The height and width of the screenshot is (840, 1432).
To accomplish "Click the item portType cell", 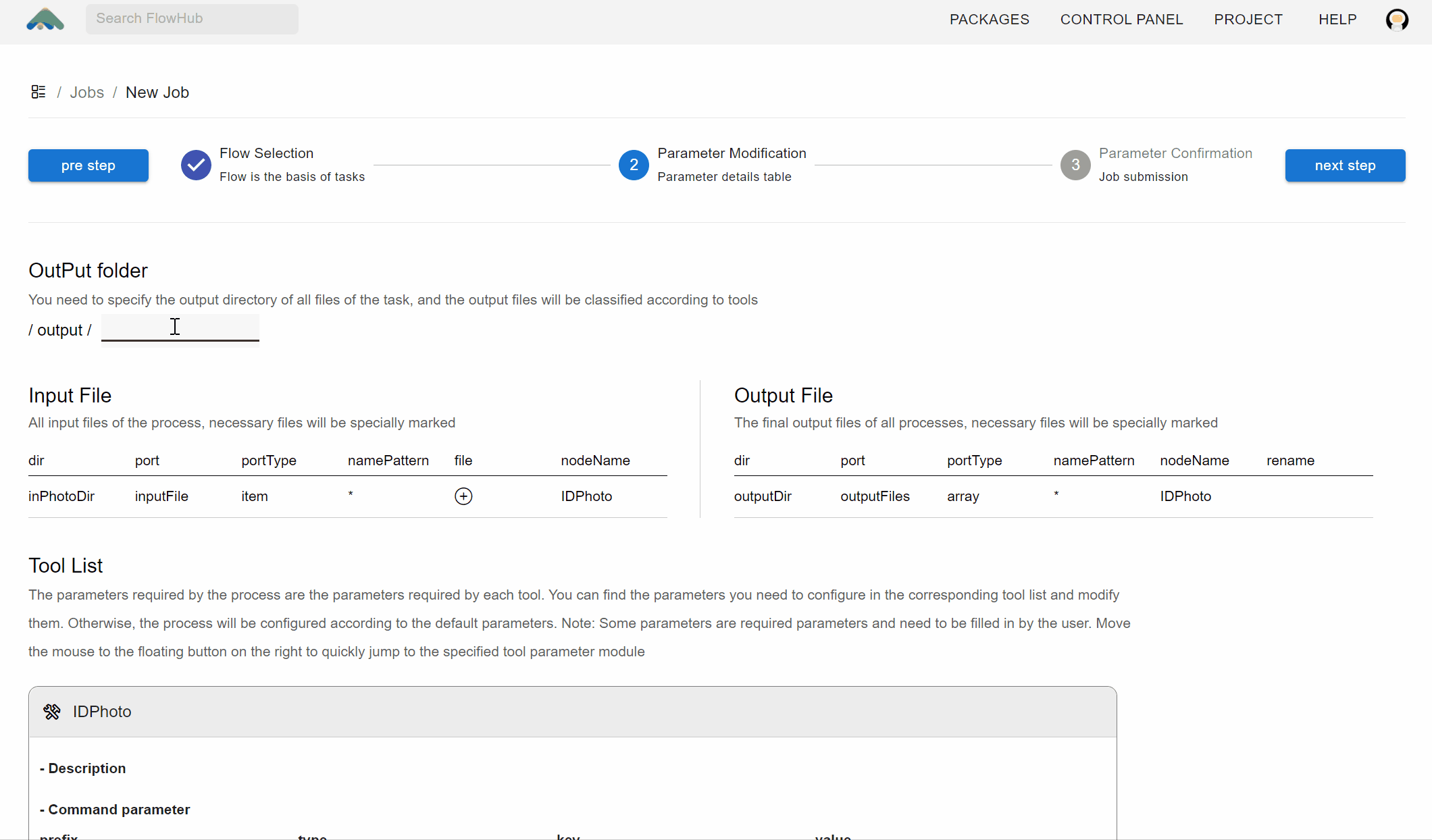I will [255, 496].
